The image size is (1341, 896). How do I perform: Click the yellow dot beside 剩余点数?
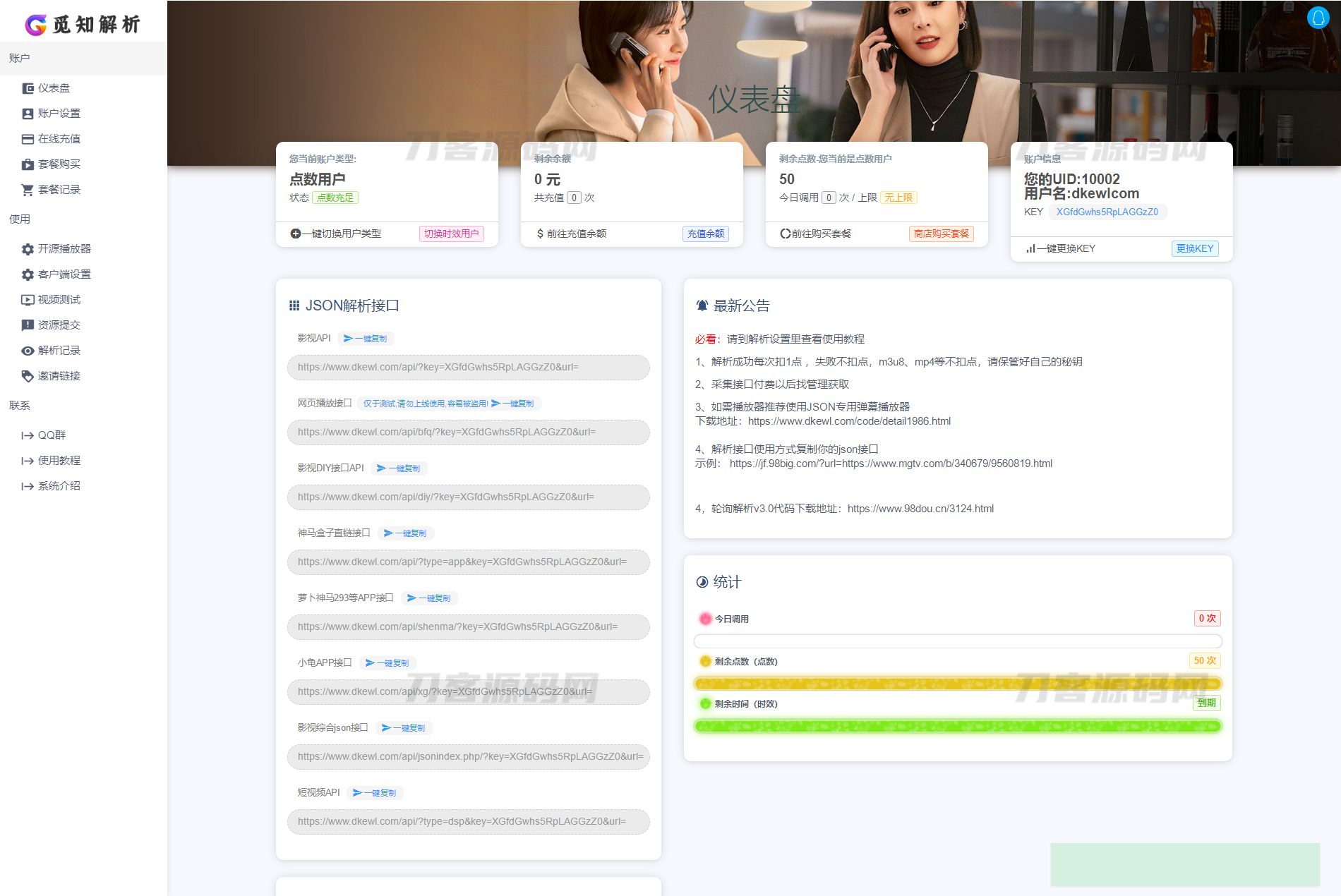coord(705,661)
